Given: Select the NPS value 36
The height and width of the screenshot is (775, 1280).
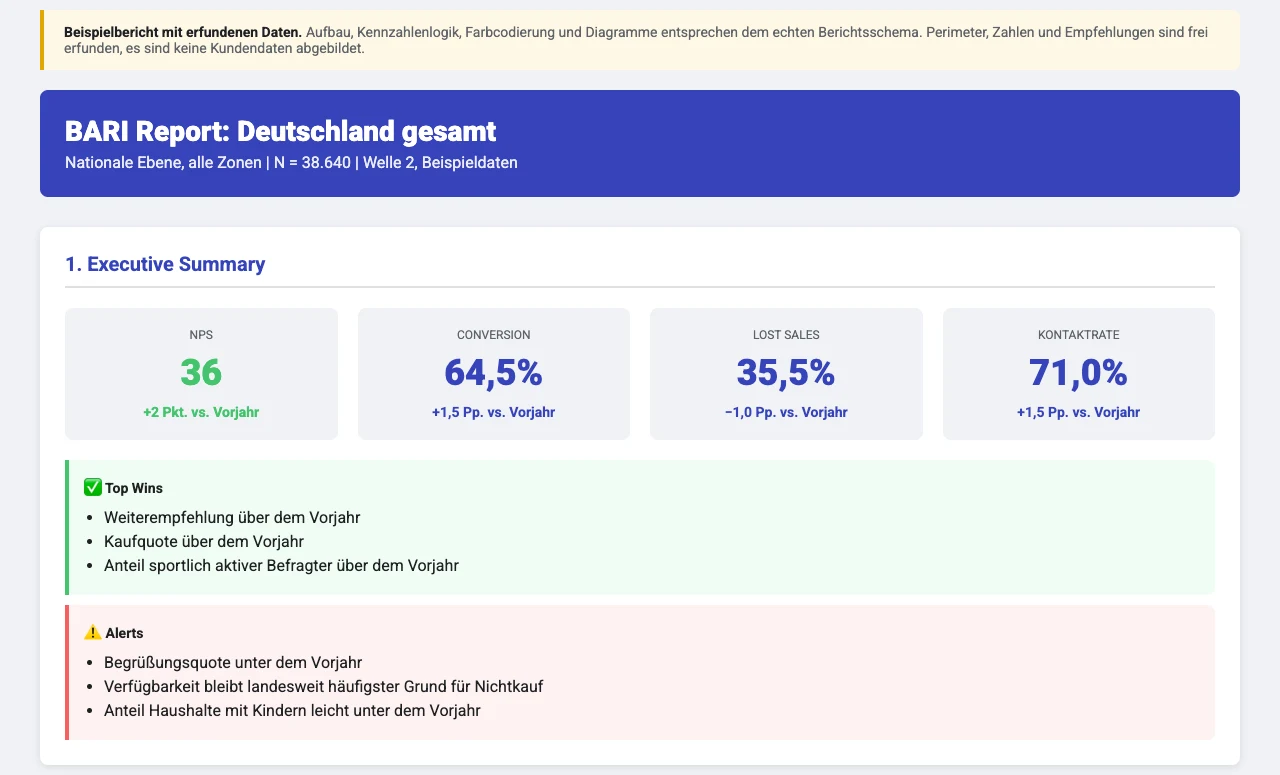Looking at the screenshot, I should pyautogui.click(x=201, y=372).
